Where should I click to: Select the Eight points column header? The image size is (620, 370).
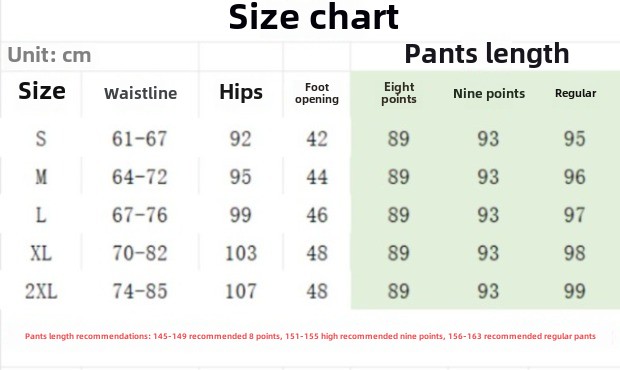(399, 93)
